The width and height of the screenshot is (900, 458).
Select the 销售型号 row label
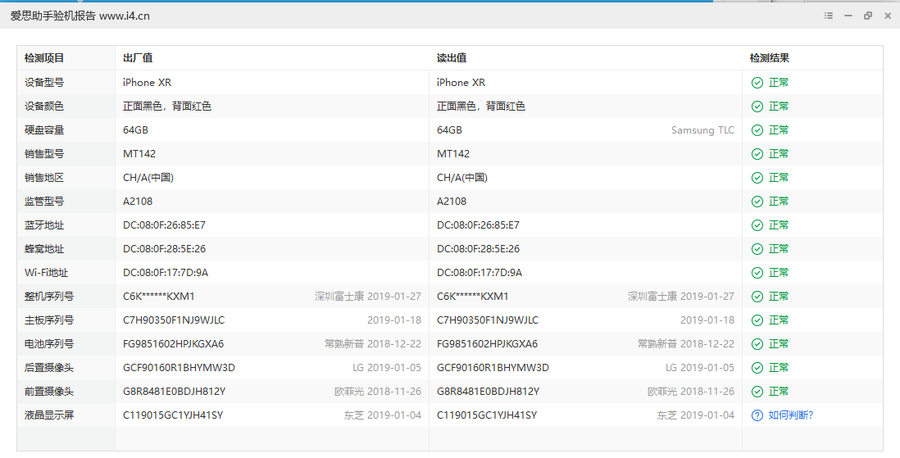[x=44, y=154]
